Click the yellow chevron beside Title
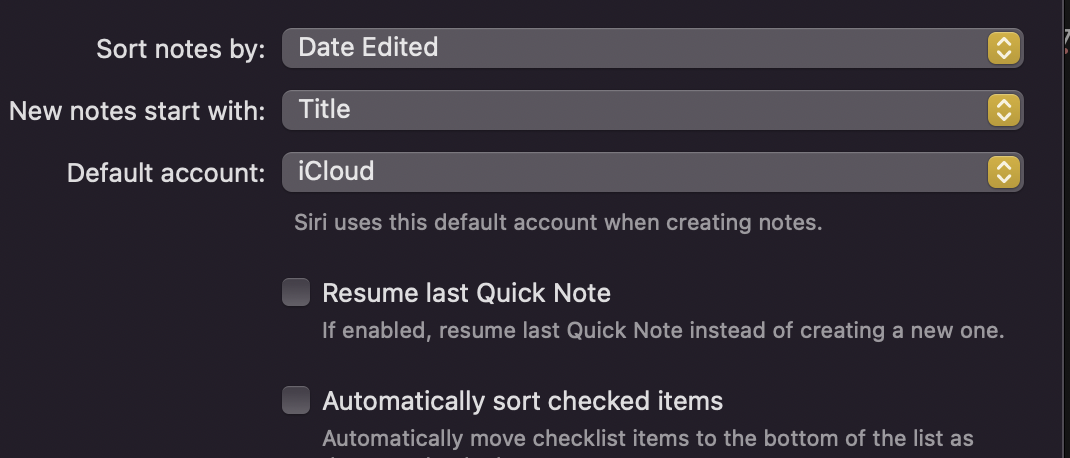This screenshot has height=458, width=1070. click(x=1003, y=109)
